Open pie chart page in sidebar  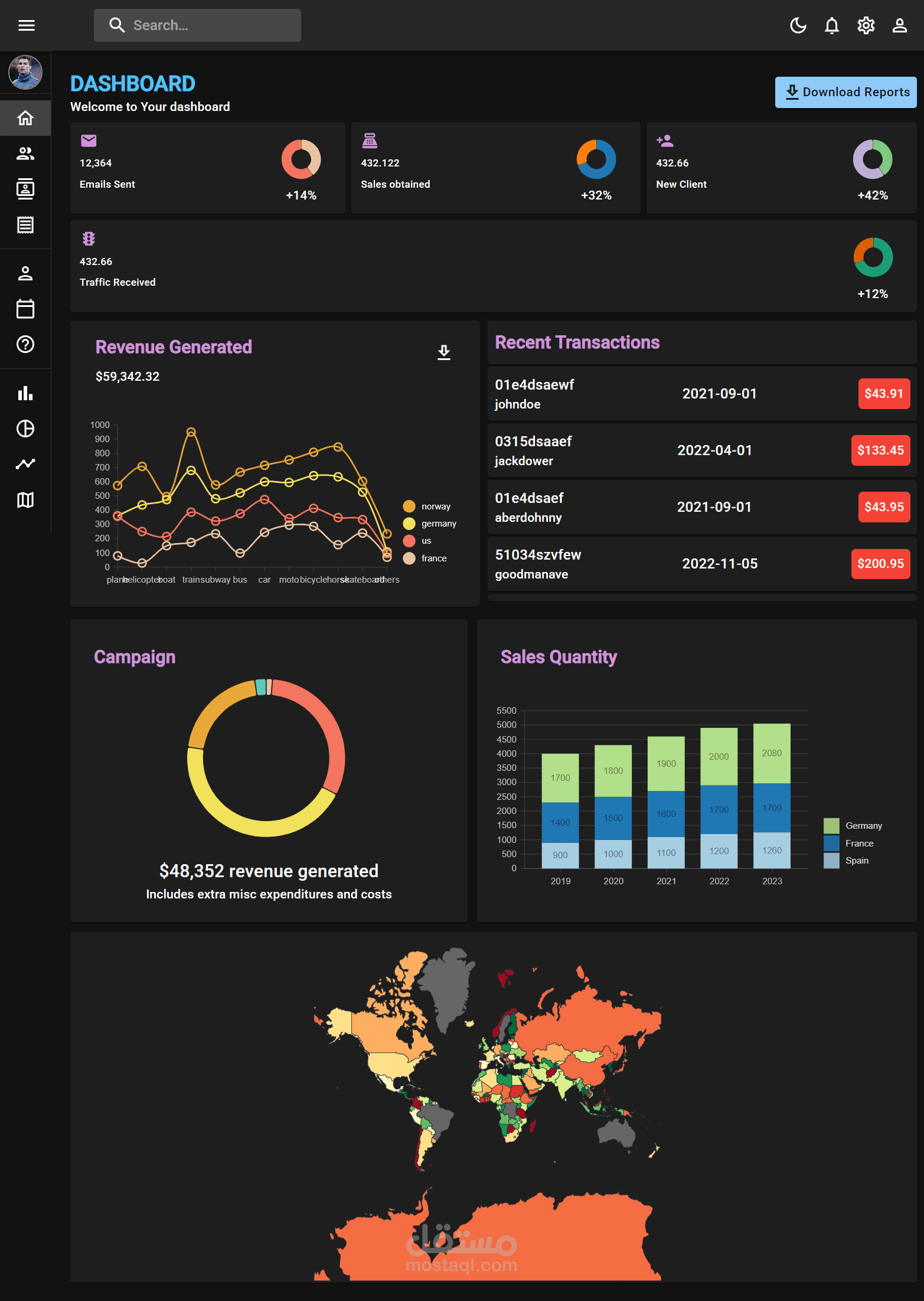click(x=25, y=429)
